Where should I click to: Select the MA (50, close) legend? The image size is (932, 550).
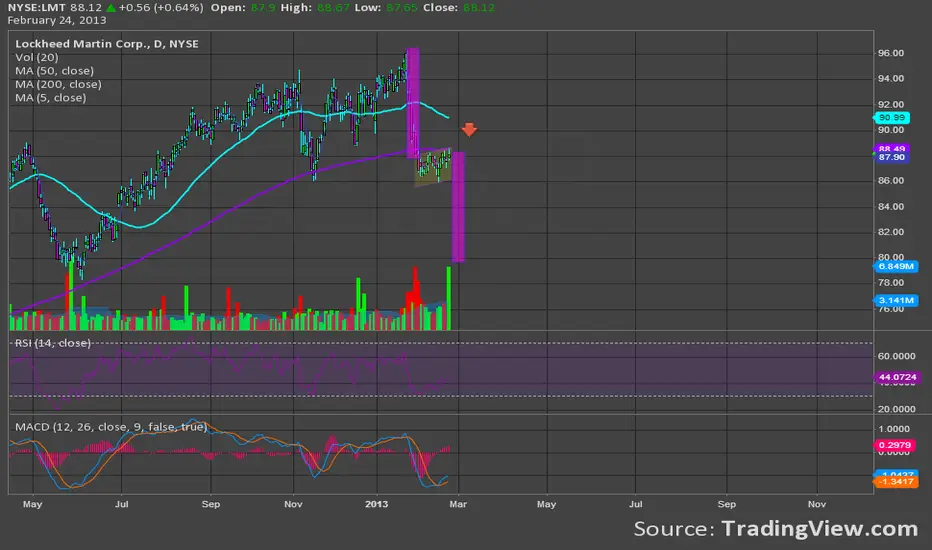(55, 71)
